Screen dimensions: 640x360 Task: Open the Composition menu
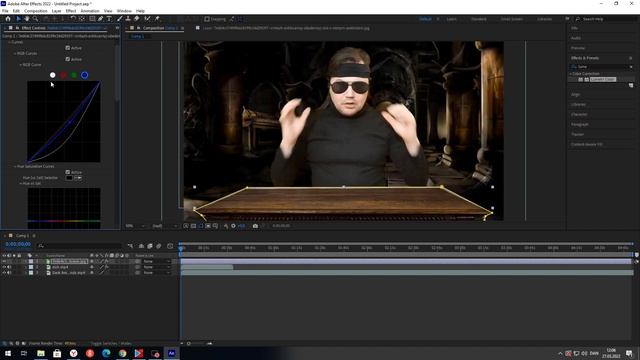(36, 11)
